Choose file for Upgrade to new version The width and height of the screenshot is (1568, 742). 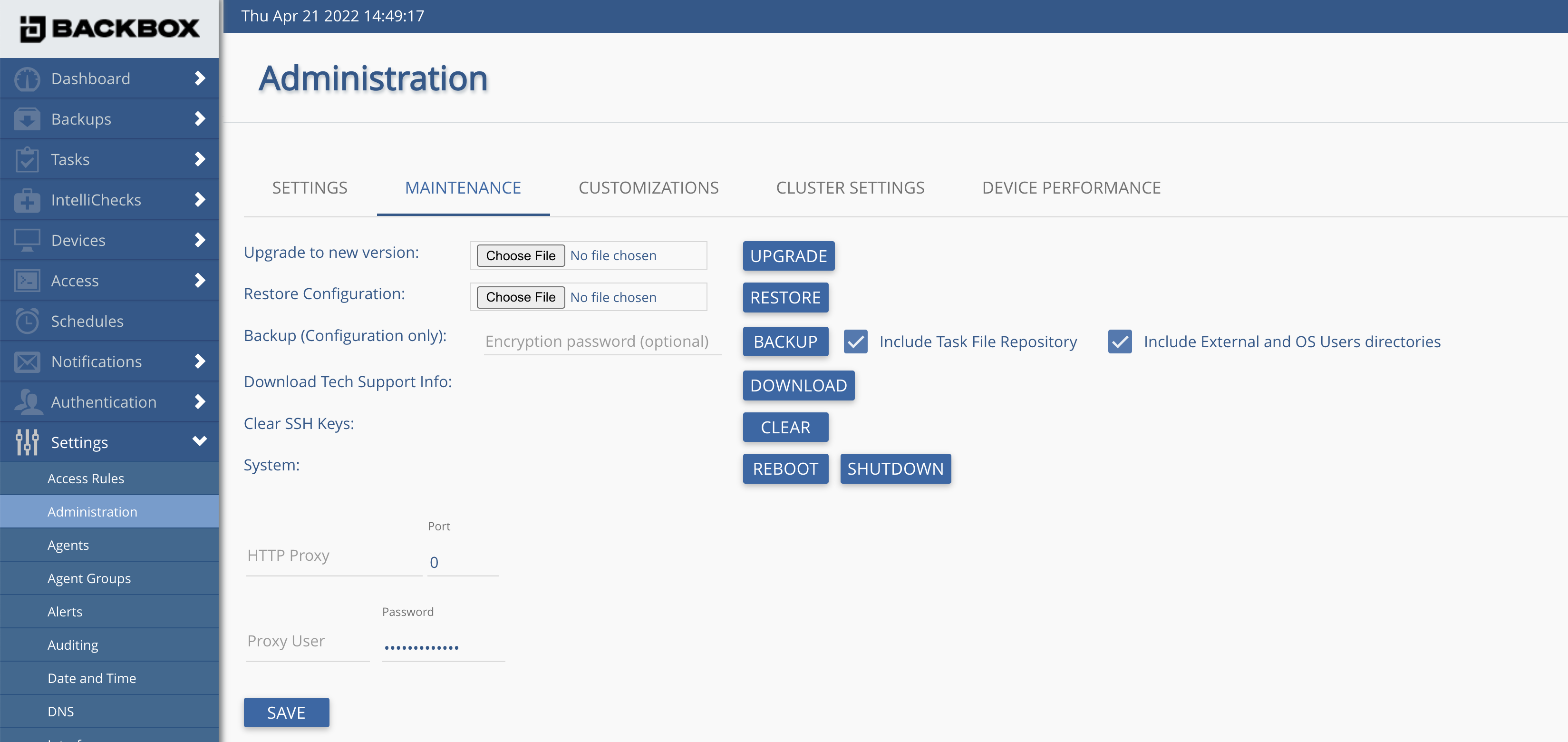[x=520, y=256]
